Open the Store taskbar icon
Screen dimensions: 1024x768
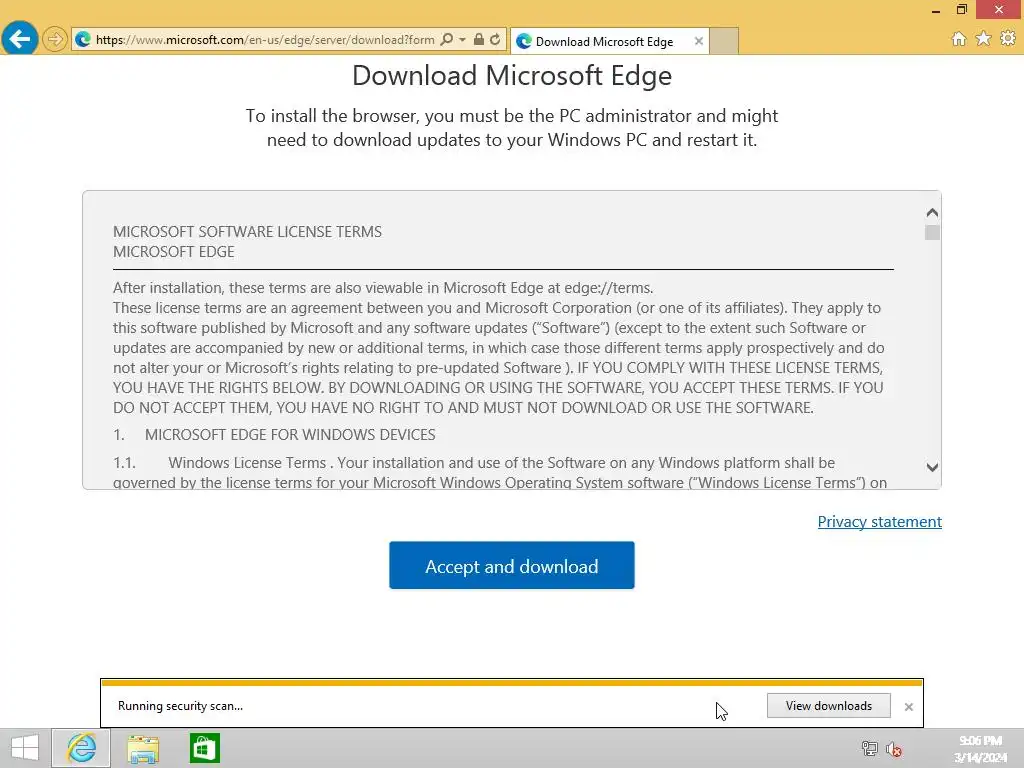pyautogui.click(x=204, y=748)
